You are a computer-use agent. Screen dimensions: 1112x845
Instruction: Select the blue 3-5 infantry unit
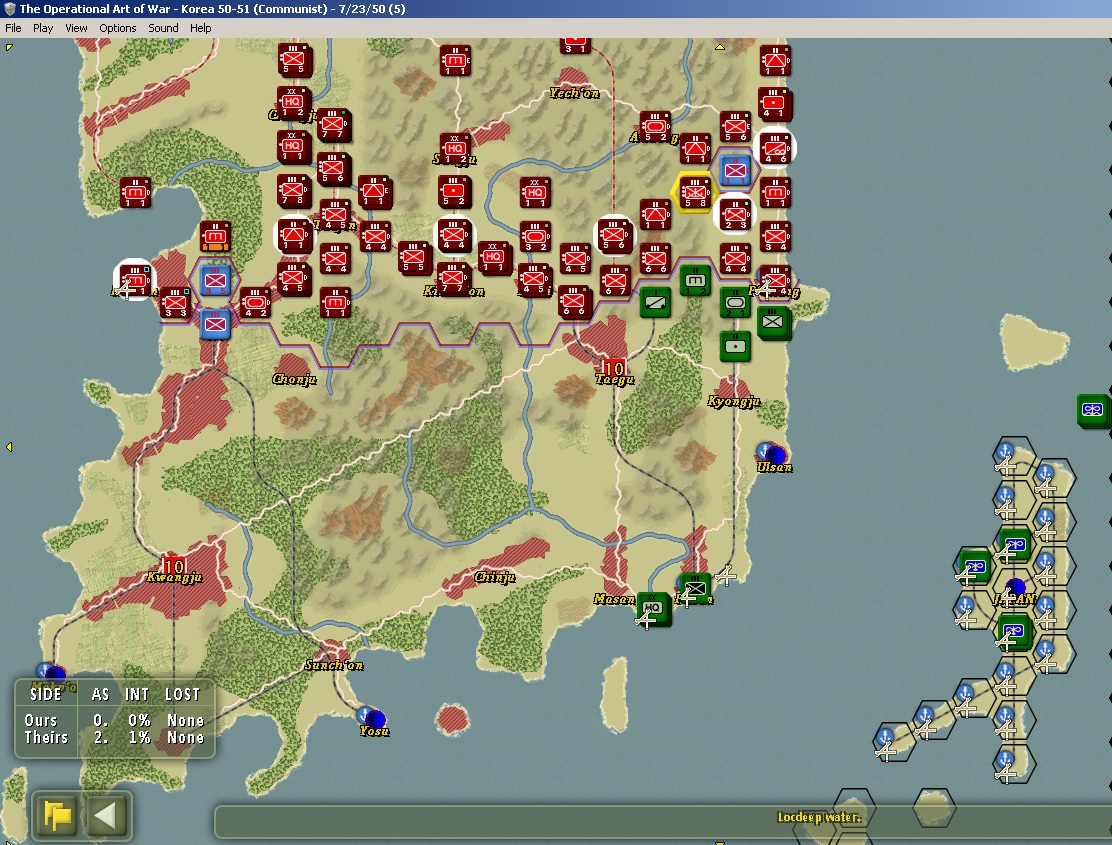215,281
